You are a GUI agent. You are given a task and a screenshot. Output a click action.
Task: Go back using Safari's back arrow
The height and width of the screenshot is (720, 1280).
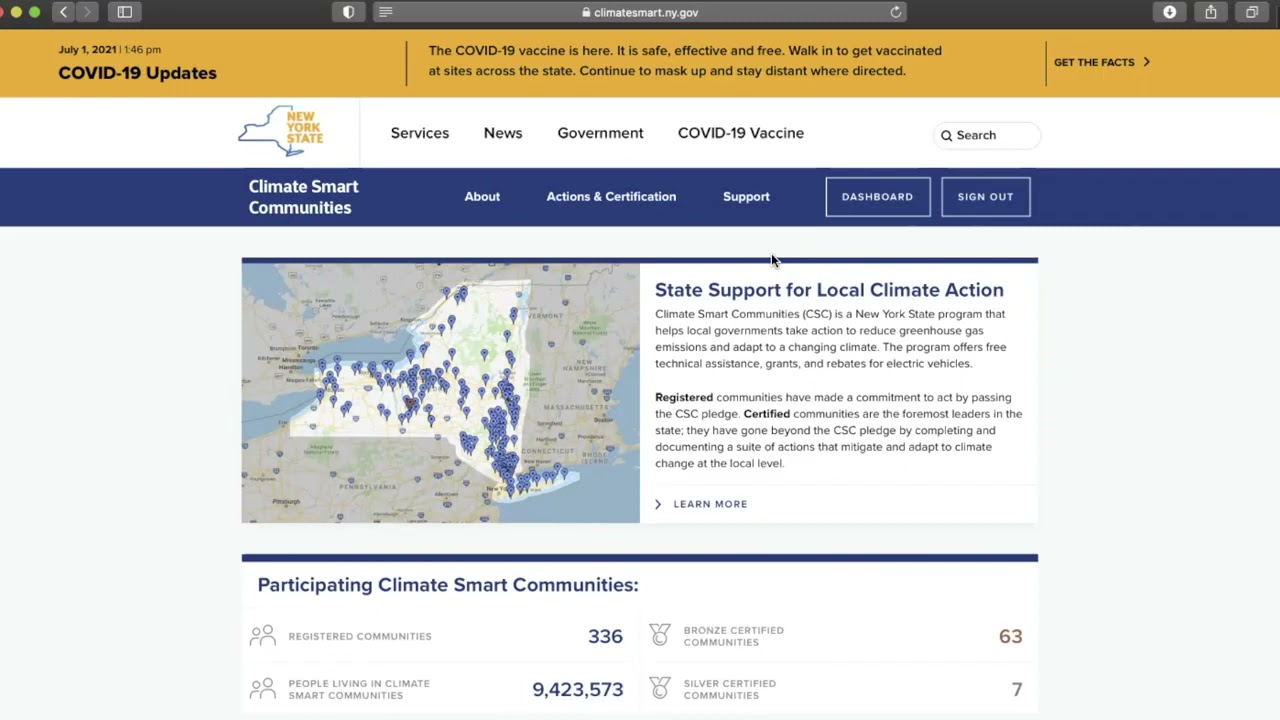coord(63,12)
